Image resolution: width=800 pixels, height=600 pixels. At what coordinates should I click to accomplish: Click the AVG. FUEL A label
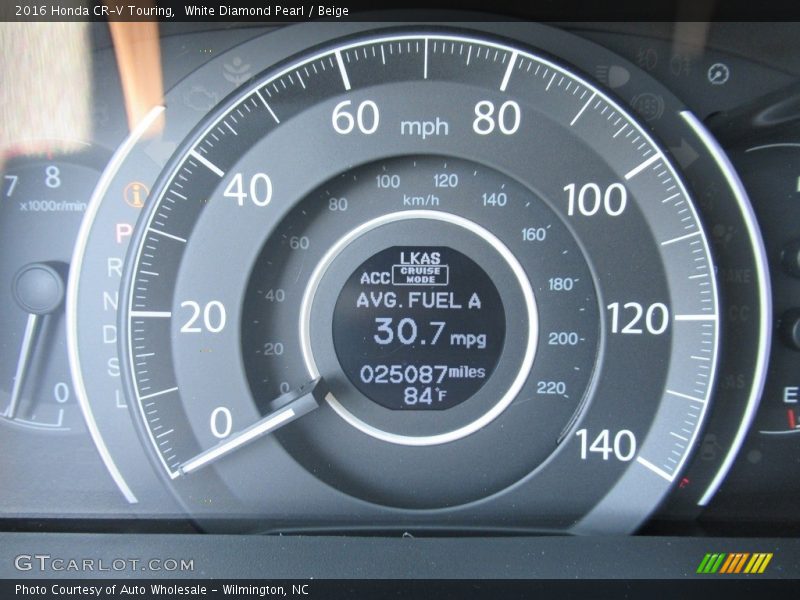click(418, 301)
